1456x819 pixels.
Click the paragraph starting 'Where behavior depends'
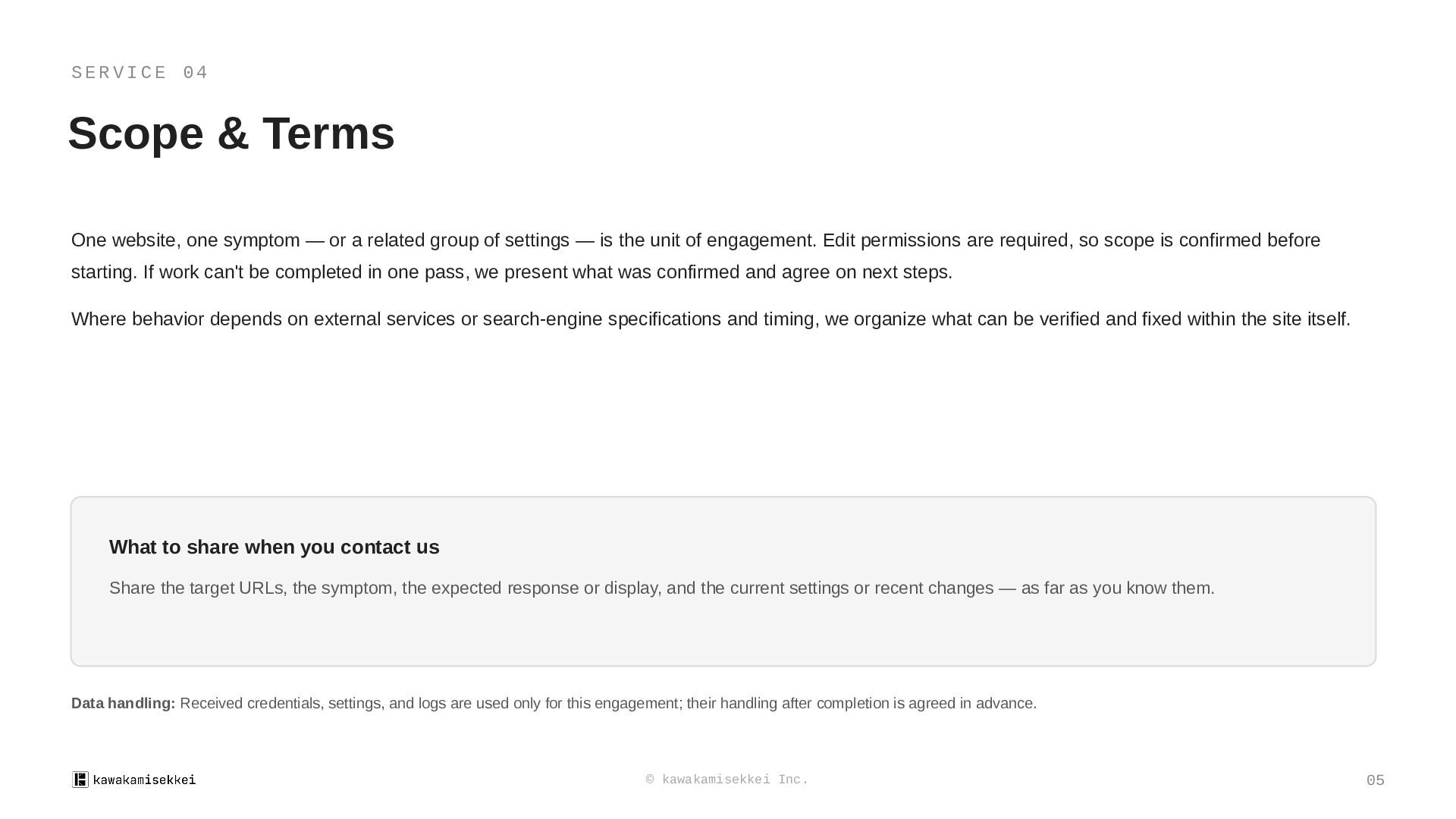(711, 318)
